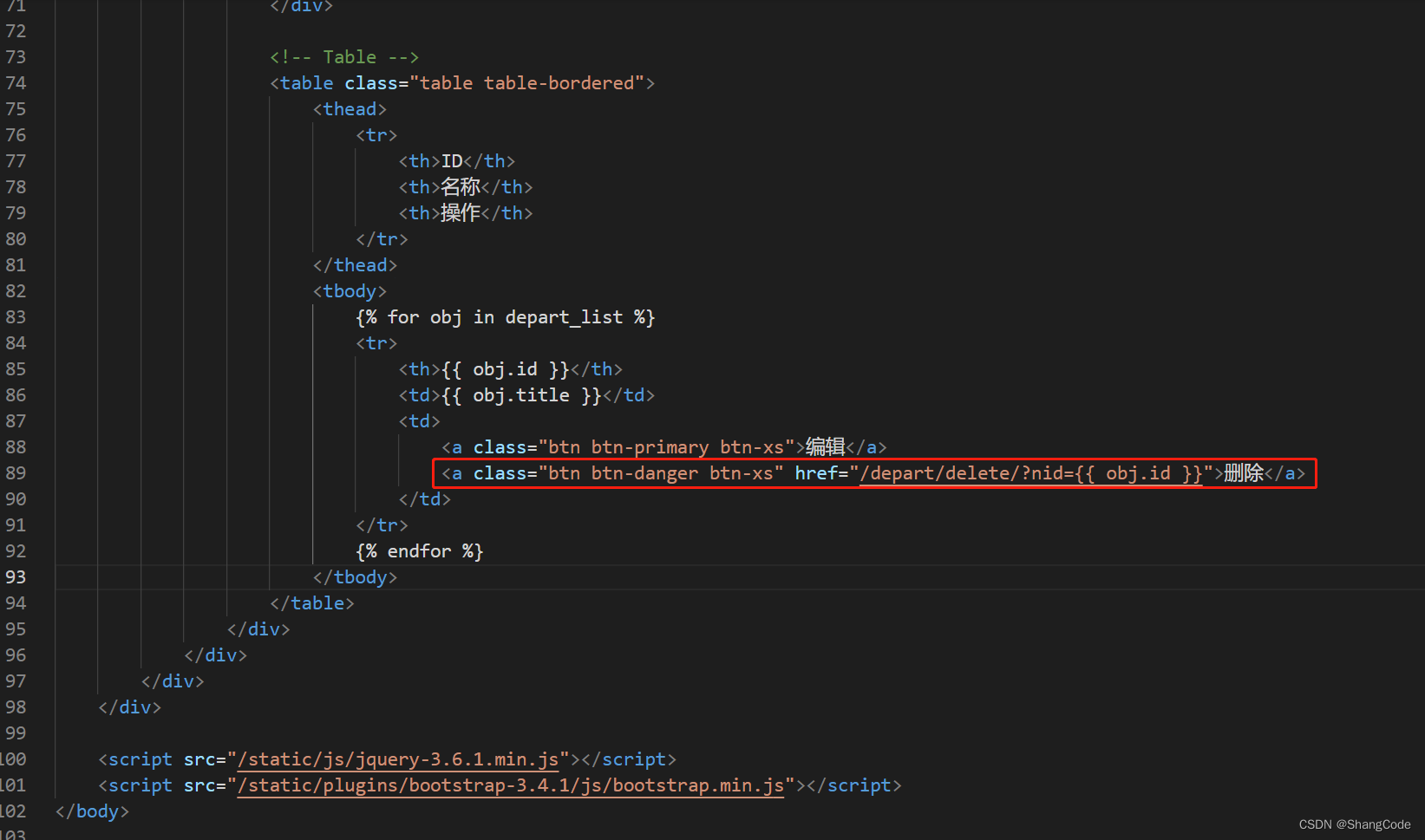Click the opening <td> tag on line 87
Image resolution: width=1425 pixels, height=840 pixels.
(420, 421)
